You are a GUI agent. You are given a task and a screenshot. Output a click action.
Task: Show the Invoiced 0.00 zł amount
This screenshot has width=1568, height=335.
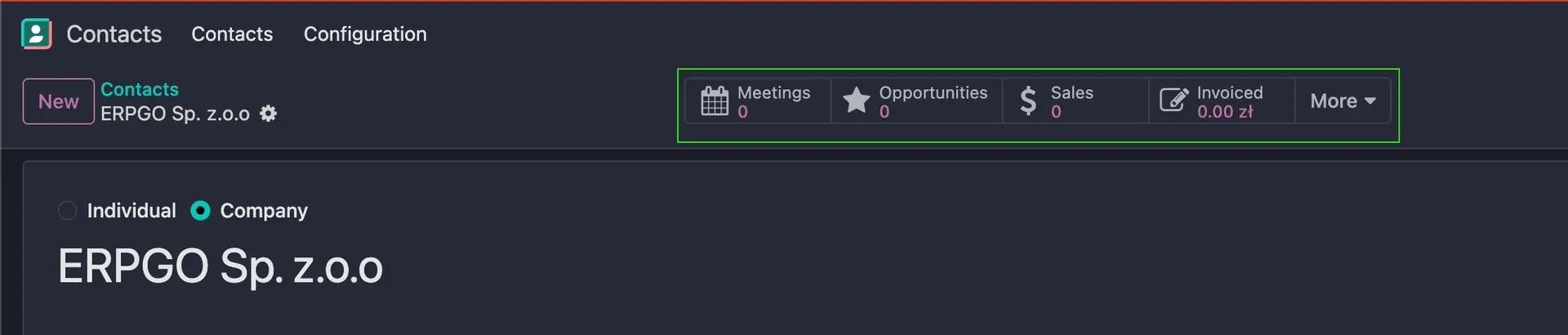(1224, 112)
